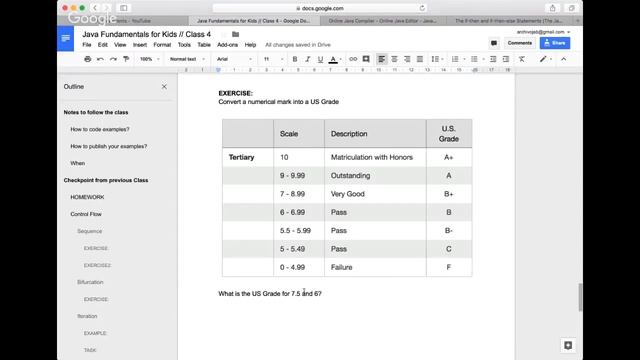Open the View menu

[120, 45]
